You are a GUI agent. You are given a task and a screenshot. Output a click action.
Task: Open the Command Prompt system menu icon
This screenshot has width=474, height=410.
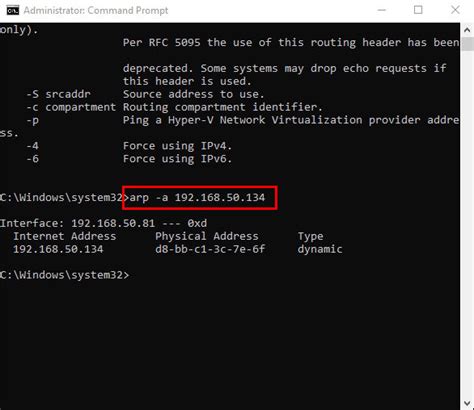13,10
